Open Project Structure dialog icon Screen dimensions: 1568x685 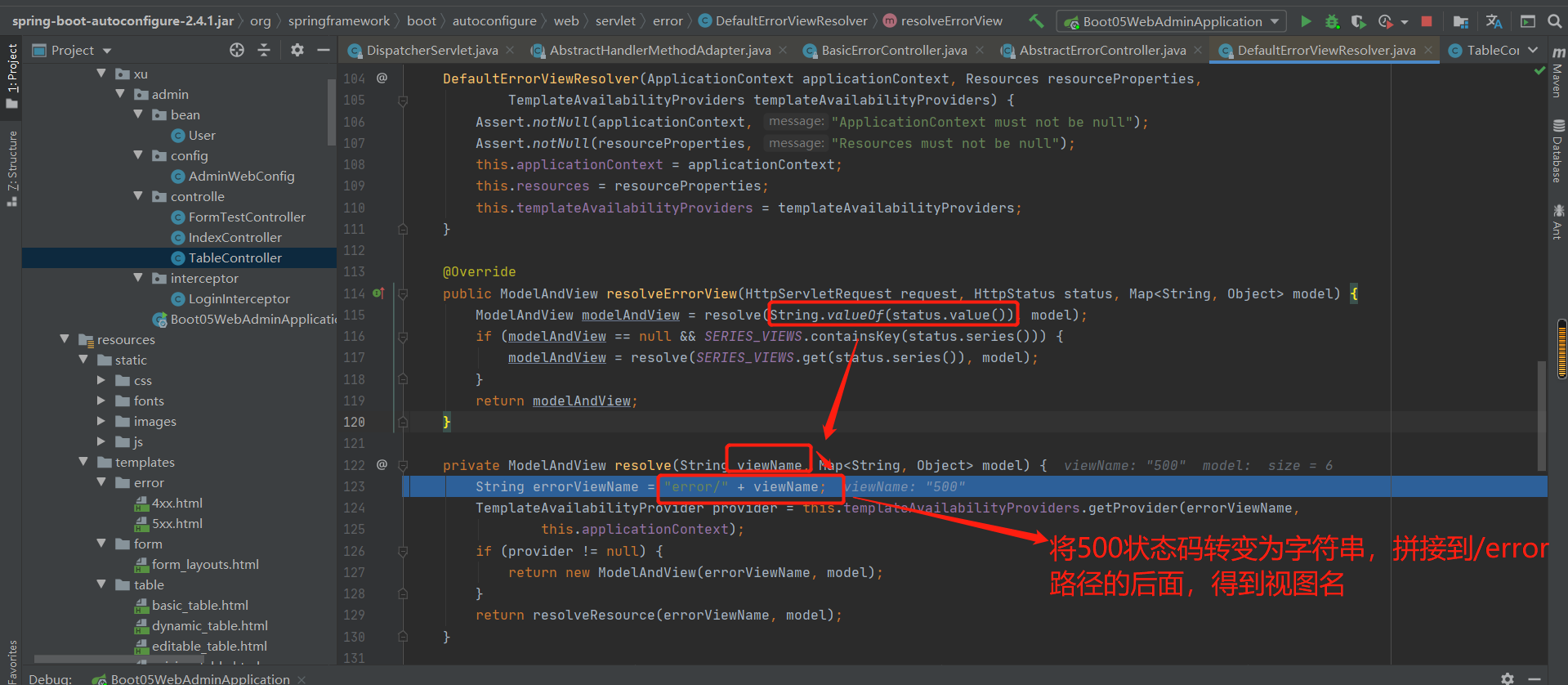pos(1461,21)
